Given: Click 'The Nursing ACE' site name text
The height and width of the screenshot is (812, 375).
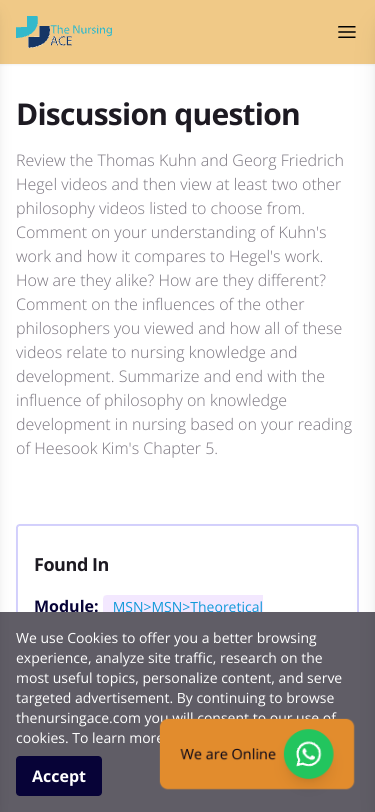Looking at the screenshot, I should point(81,35).
